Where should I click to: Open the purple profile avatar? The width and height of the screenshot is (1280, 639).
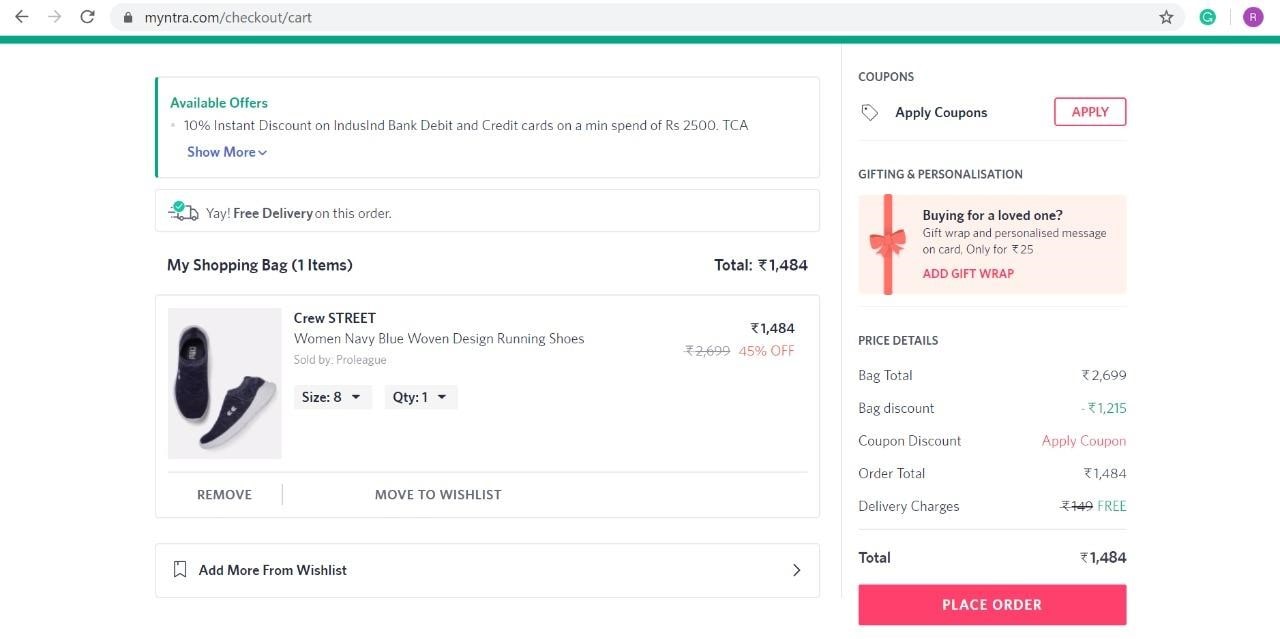click(x=1252, y=17)
